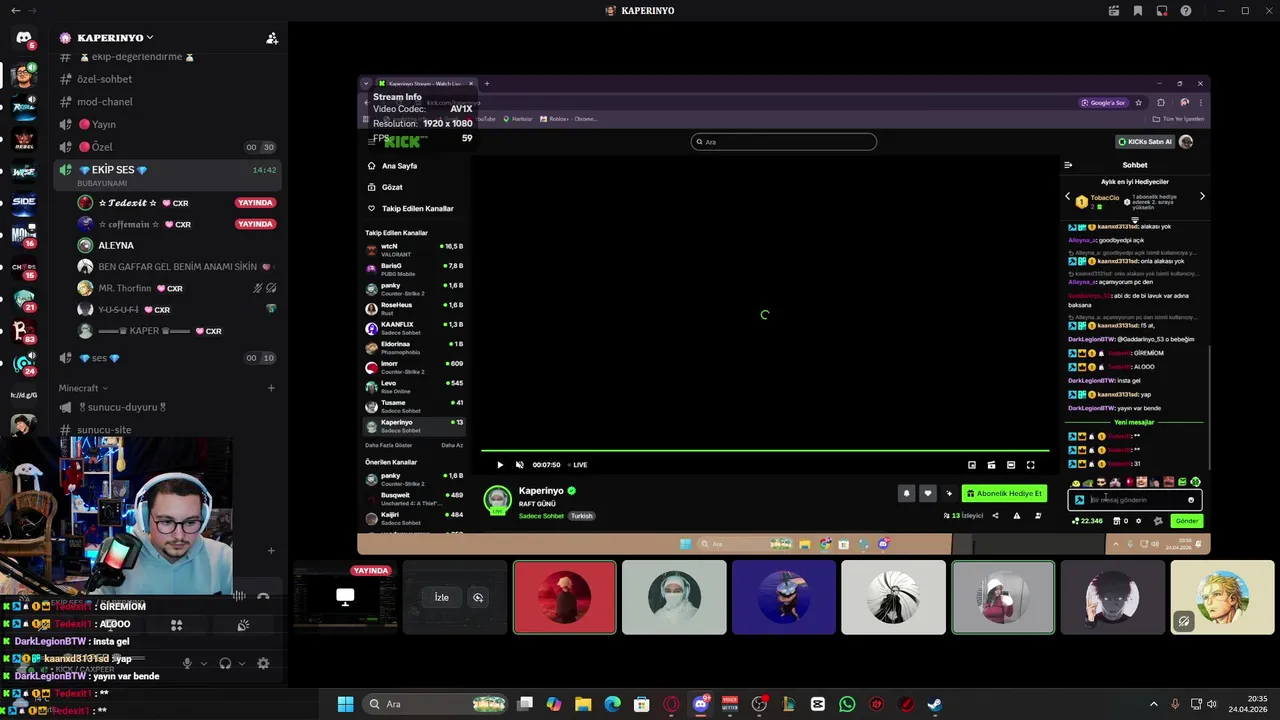Next gifter arrow in Kick leaderboard
This screenshot has width=1280, height=720.
pos(1202,197)
